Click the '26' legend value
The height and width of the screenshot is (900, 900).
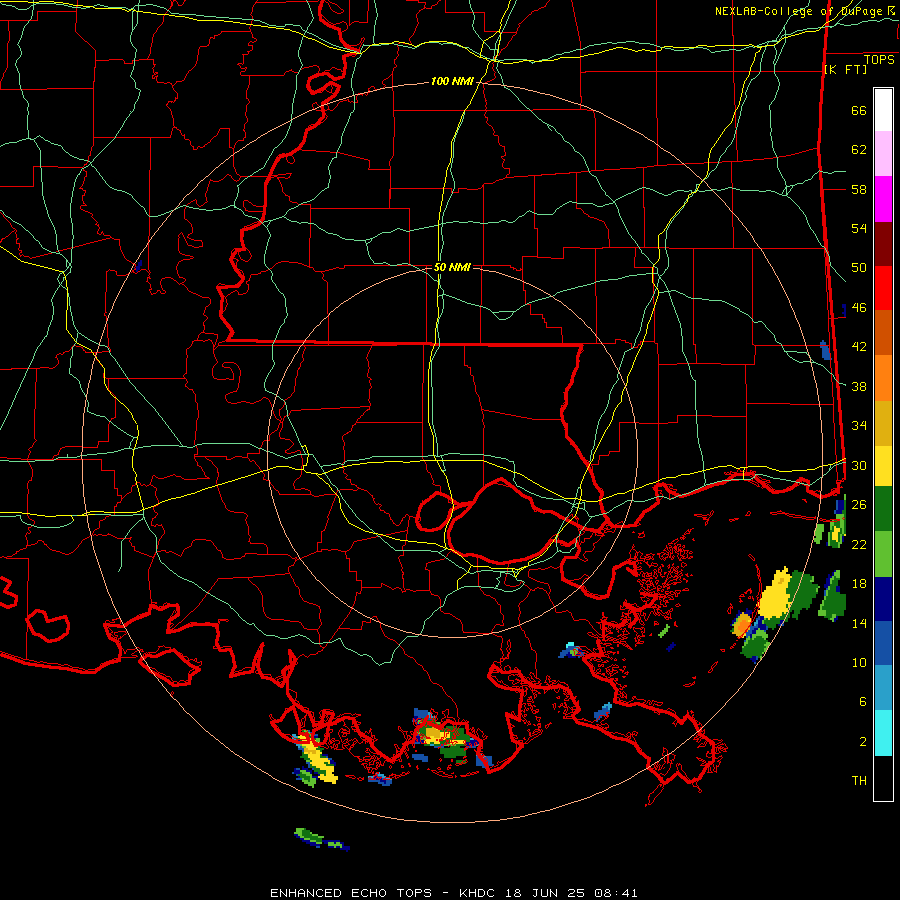[859, 505]
